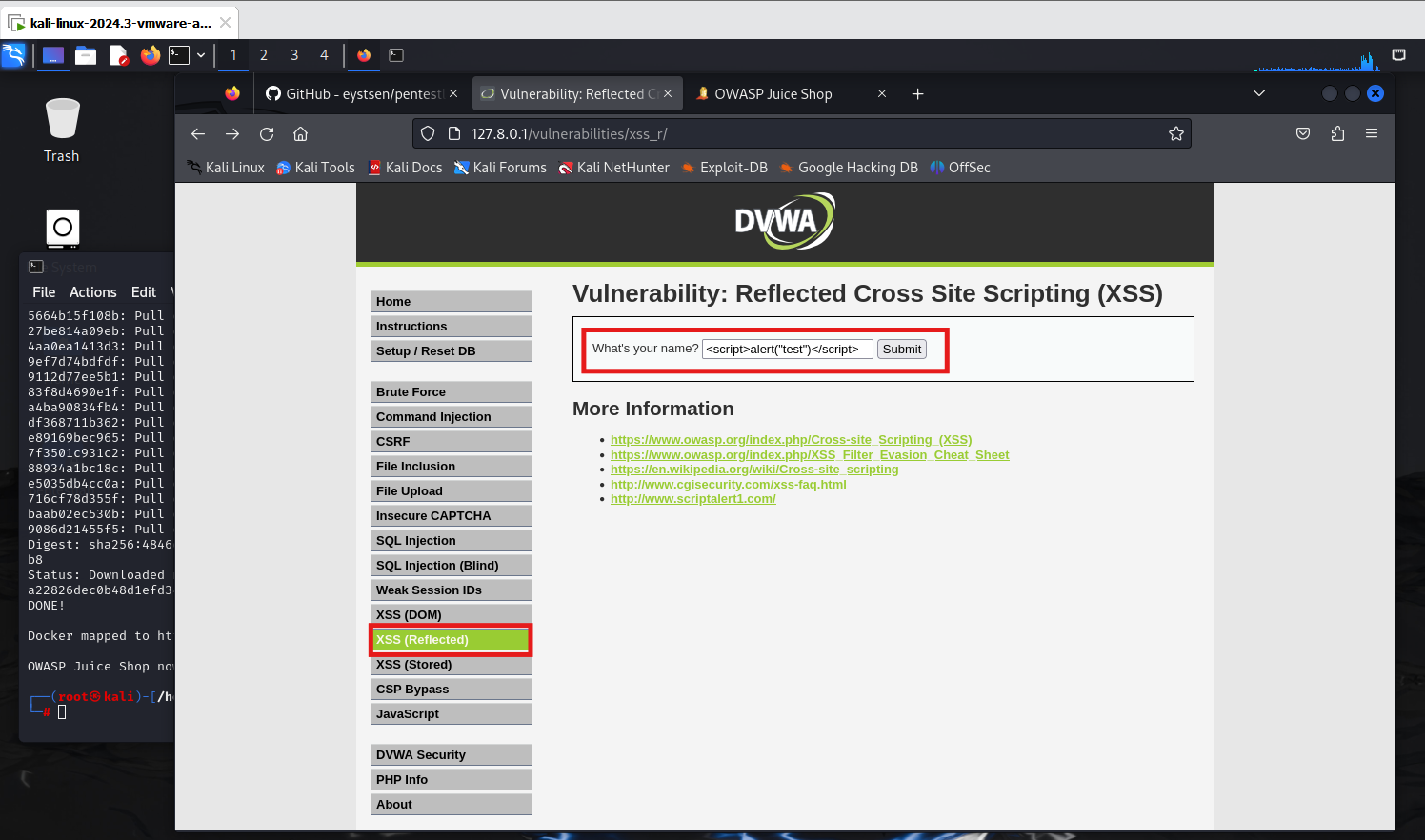Open the Kali Forums bookmark
The image size is (1425, 840).
500,168
